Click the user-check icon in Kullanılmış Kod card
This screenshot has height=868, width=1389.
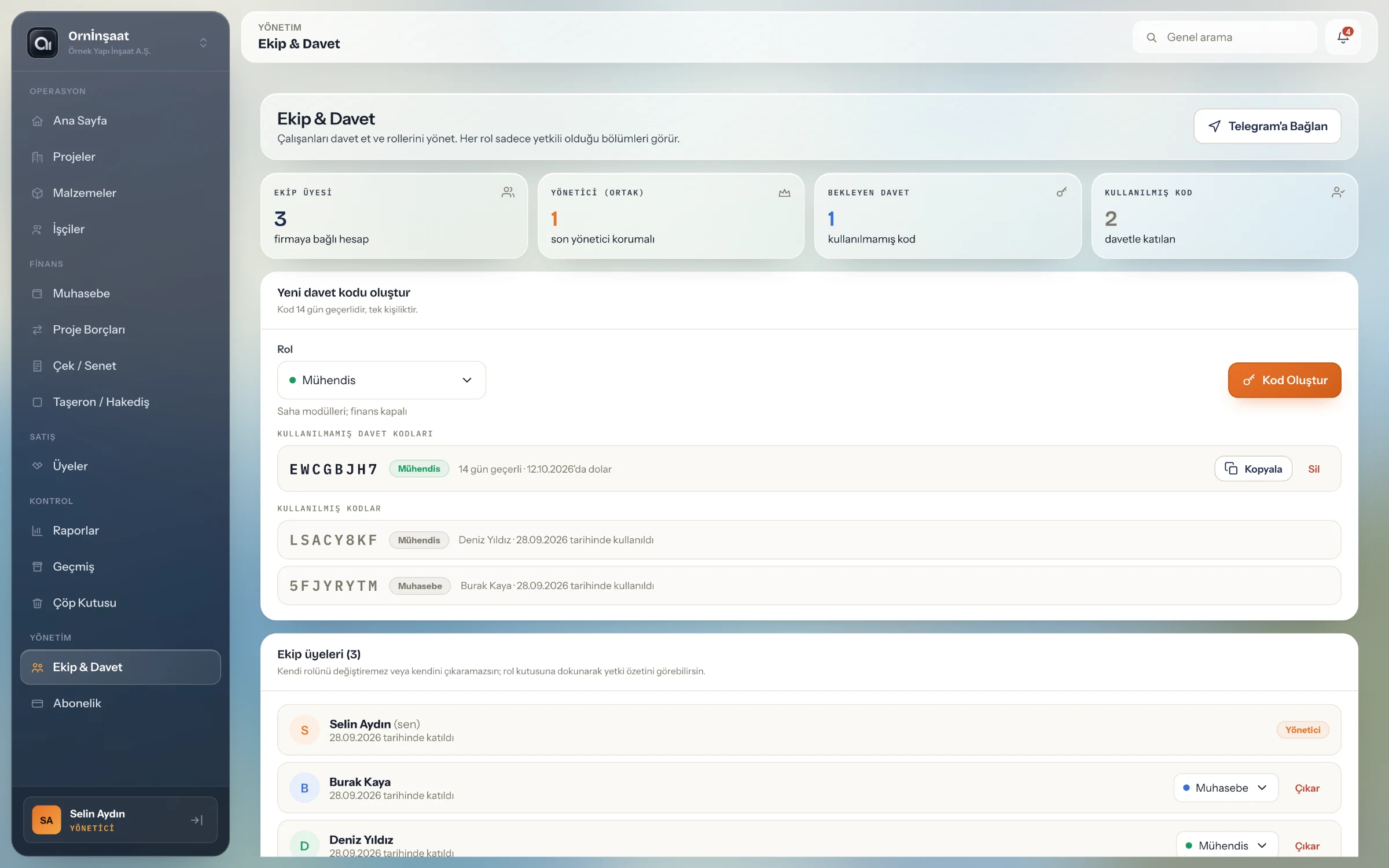coord(1337,192)
